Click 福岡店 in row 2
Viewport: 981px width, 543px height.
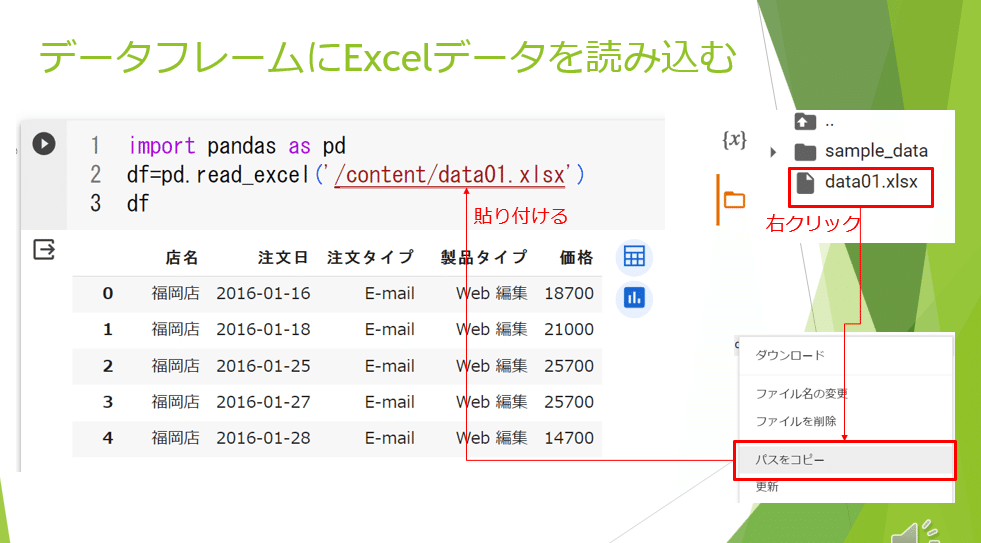coord(175,365)
